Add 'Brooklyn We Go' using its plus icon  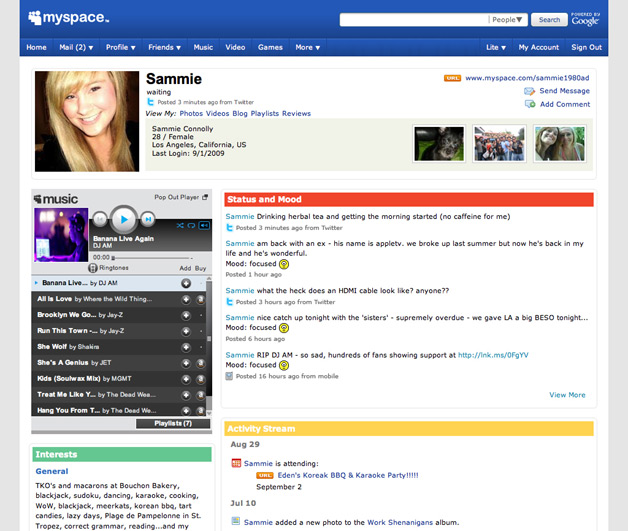click(x=186, y=315)
